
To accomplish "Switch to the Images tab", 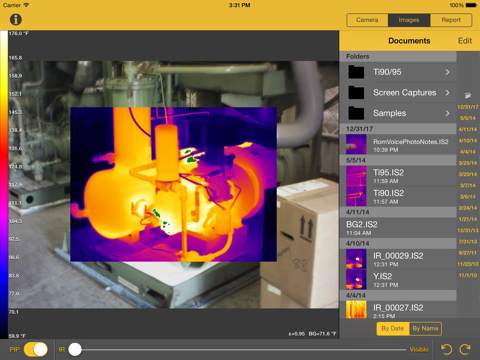I will pyautogui.click(x=409, y=20).
